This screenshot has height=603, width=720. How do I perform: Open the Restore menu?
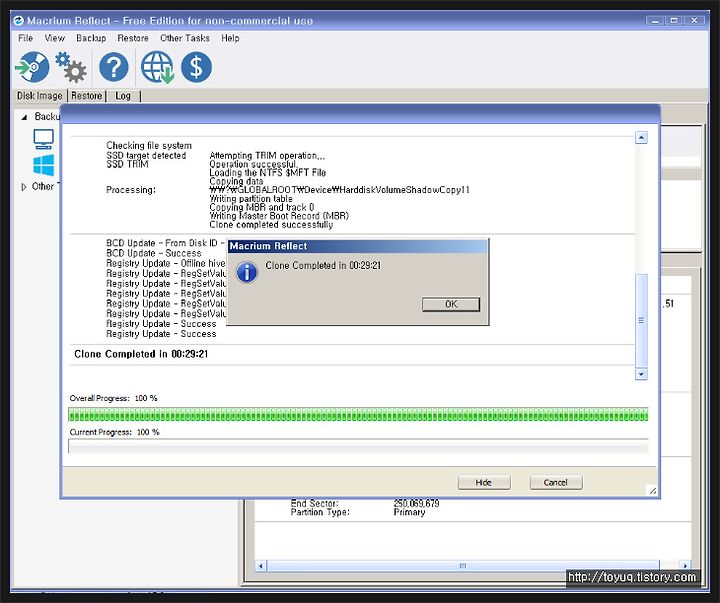(x=133, y=38)
